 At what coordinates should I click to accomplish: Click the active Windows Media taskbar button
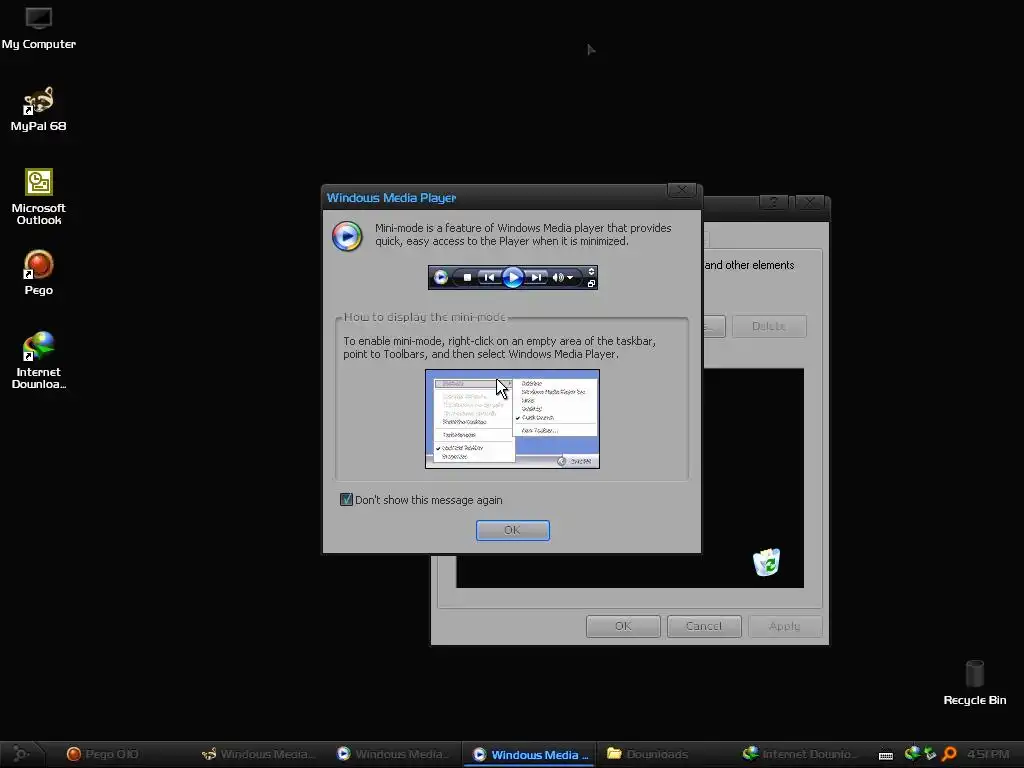530,754
